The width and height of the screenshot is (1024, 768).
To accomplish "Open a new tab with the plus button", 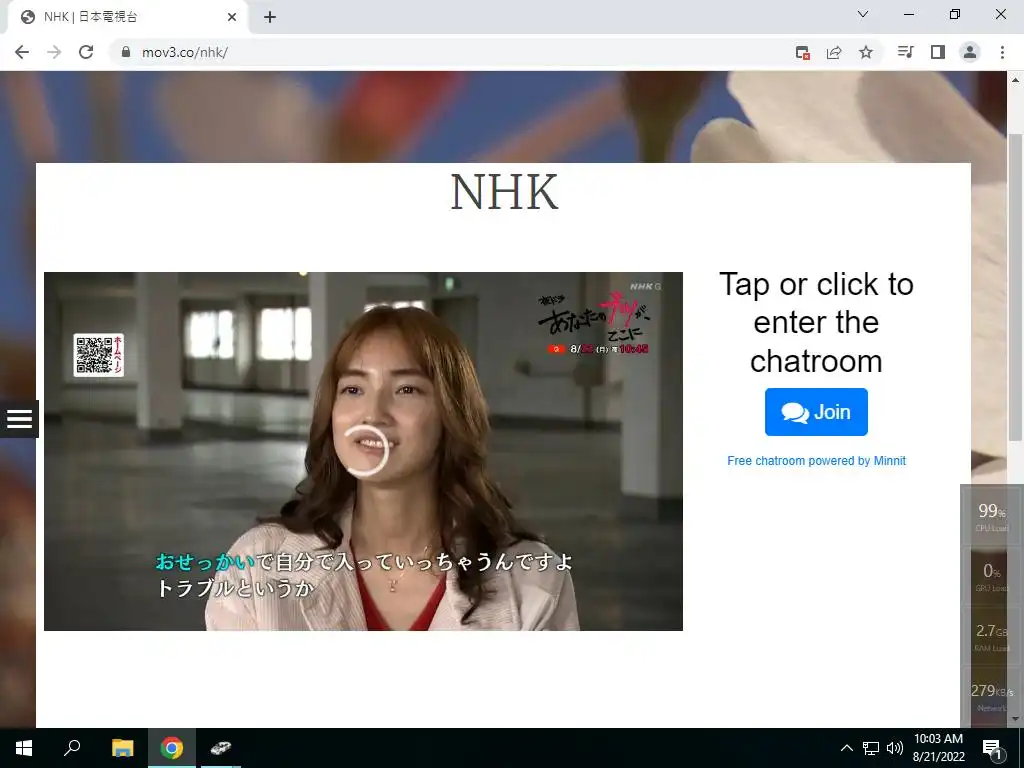I will pyautogui.click(x=270, y=17).
